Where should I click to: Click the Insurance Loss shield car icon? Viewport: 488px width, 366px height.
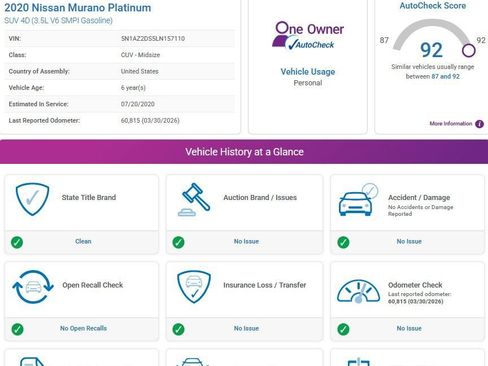[194, 287]
